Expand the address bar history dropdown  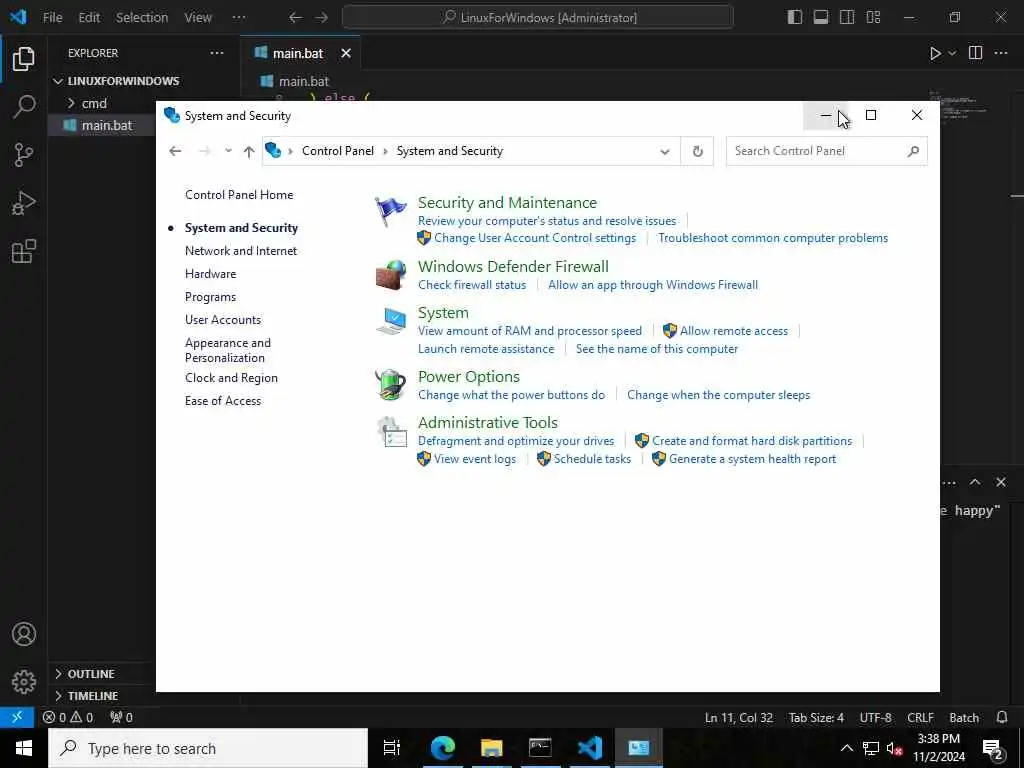point(664,152)
